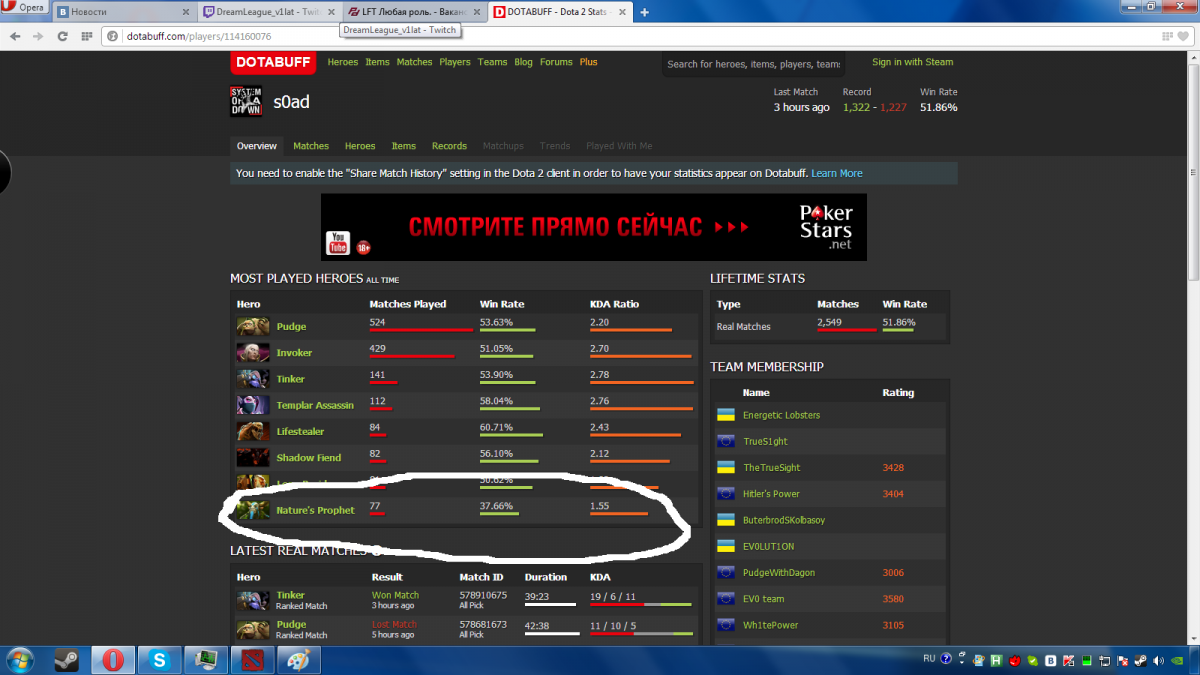This screenshot has height=675, width=1200.
Task: Open Energetic Lobsters team
Action: click(x=781, y=415)
